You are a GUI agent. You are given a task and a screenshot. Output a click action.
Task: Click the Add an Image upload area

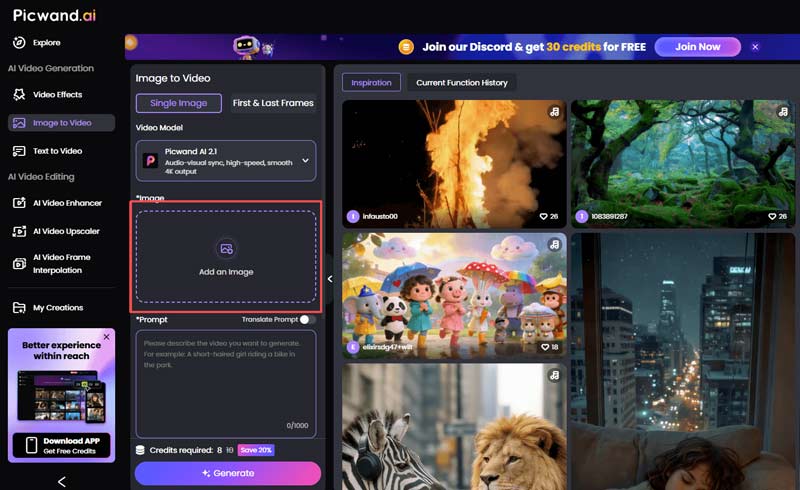pyautogui.click(x=226, y=254)
